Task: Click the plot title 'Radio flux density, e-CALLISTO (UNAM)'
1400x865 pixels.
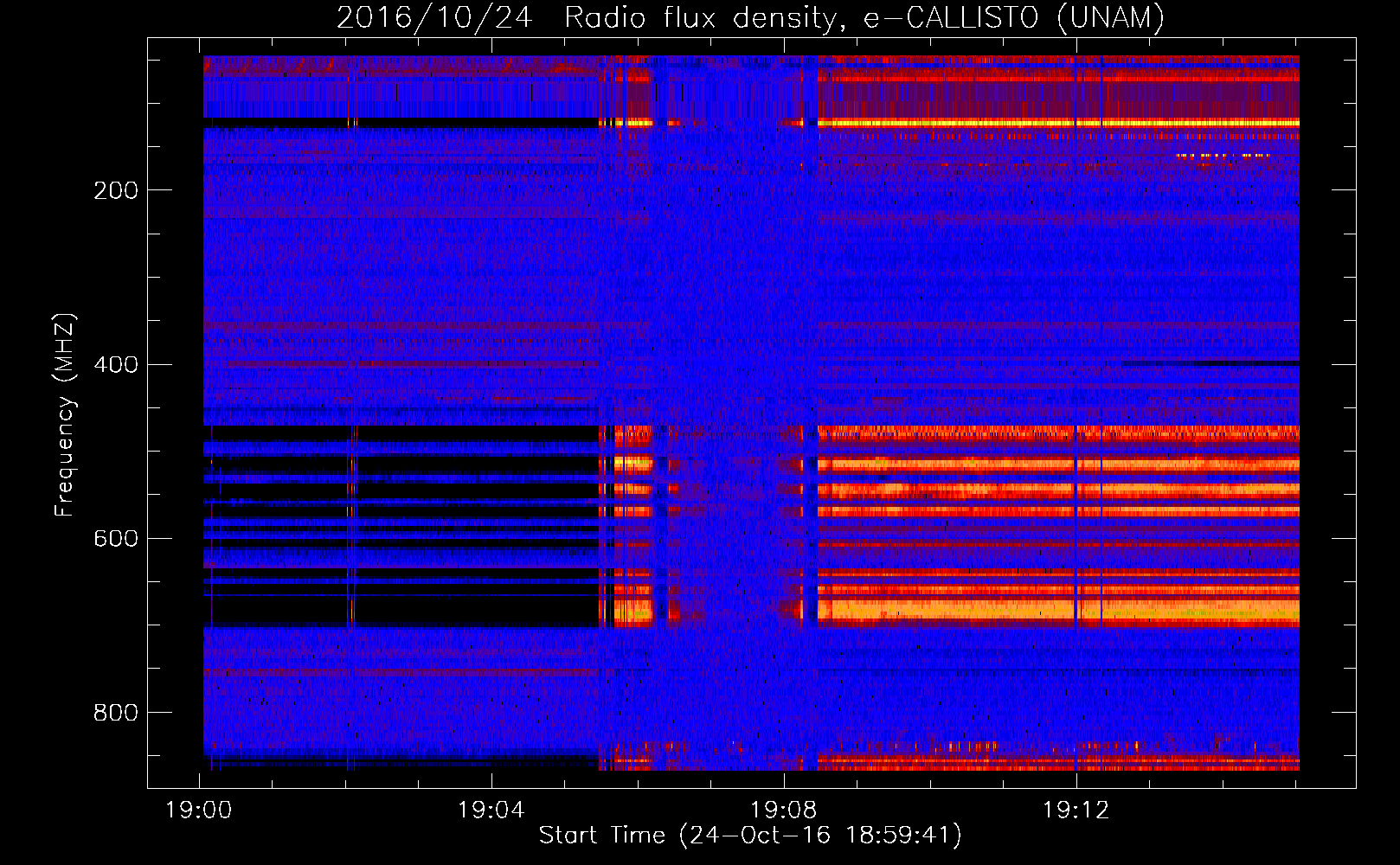Action: 864,17
